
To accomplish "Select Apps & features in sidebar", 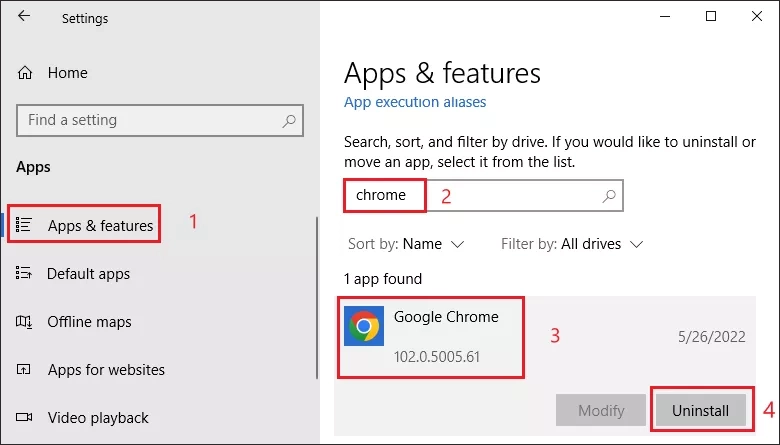I will tap(85, 225).
